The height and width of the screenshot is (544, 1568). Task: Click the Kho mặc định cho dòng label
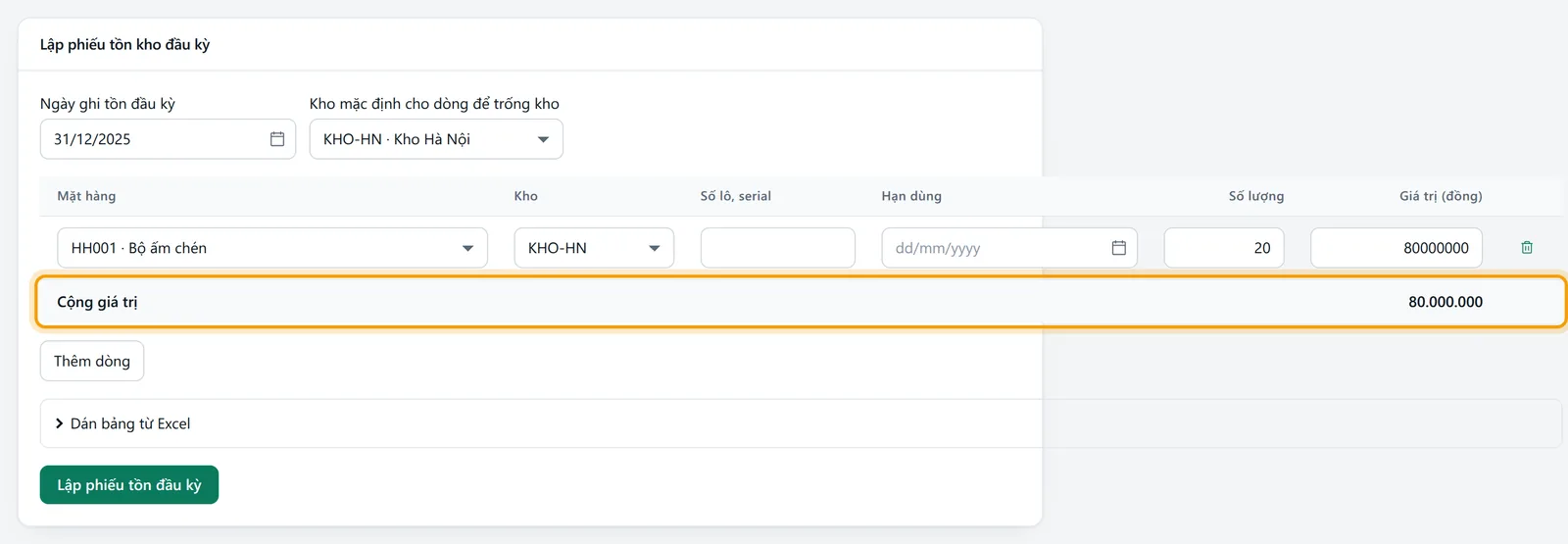[434, 104]
